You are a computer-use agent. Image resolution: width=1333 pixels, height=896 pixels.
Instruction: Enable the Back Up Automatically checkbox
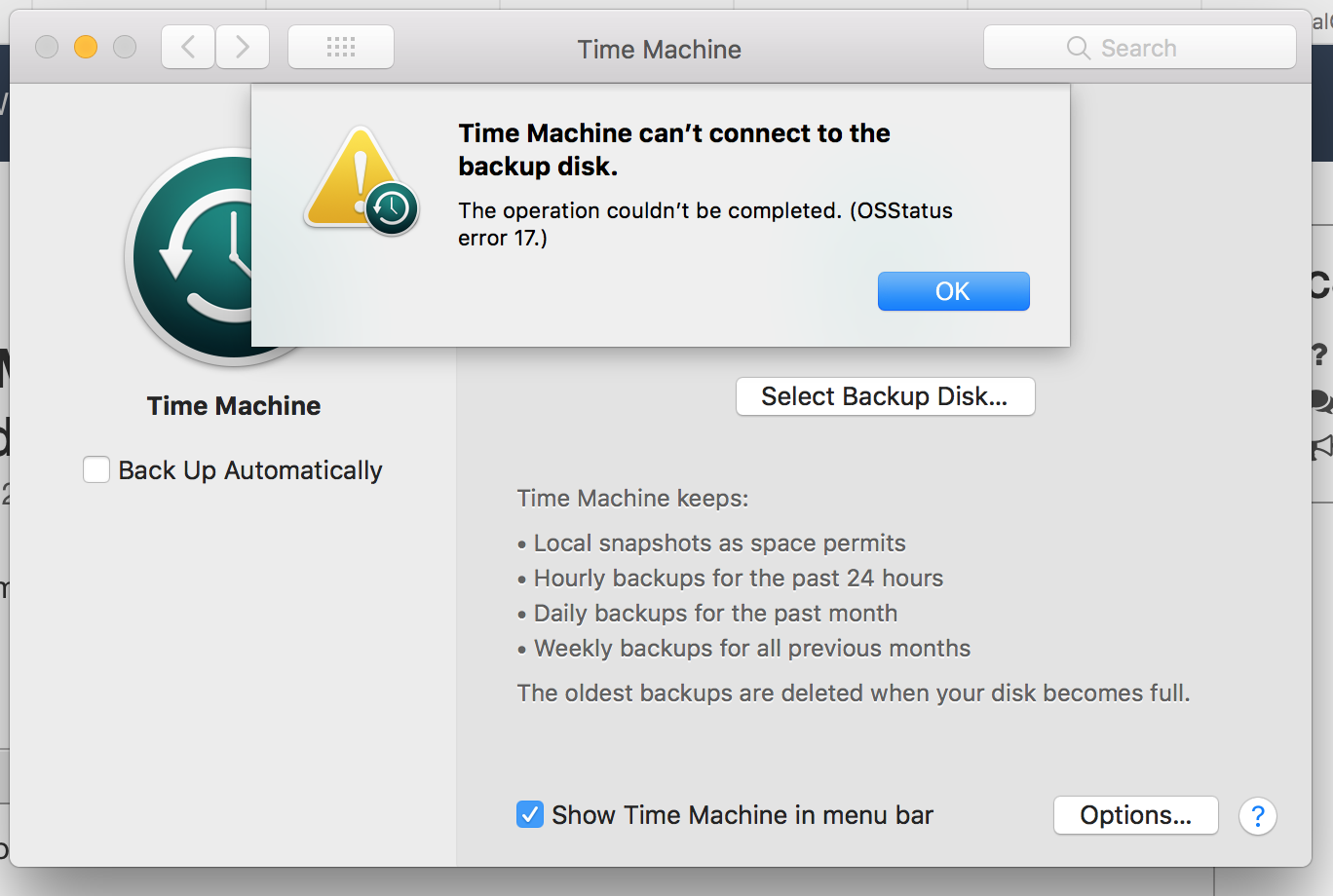click(96, 469)
